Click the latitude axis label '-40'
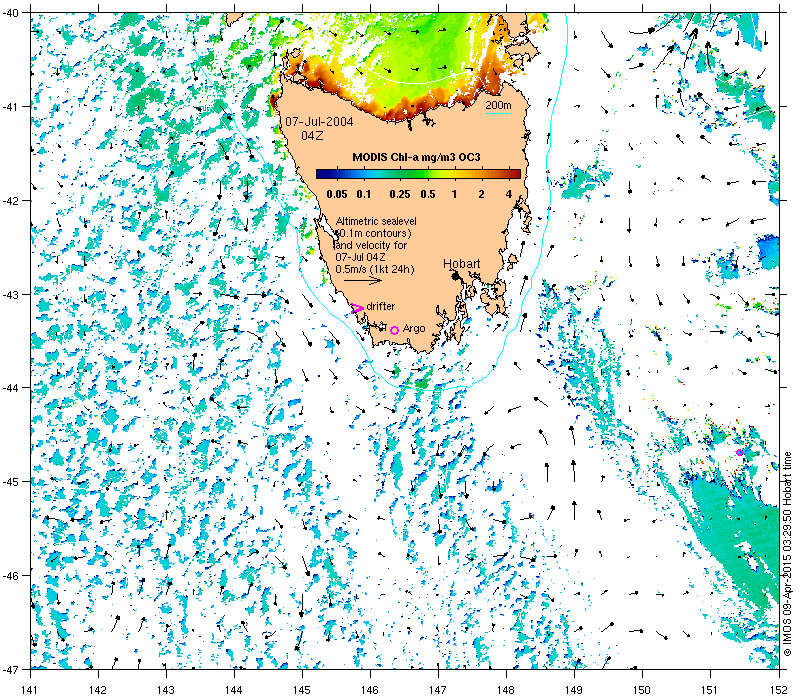Image resolution: width=800 pixels, height=700 pixels. [x=10, y=13]
